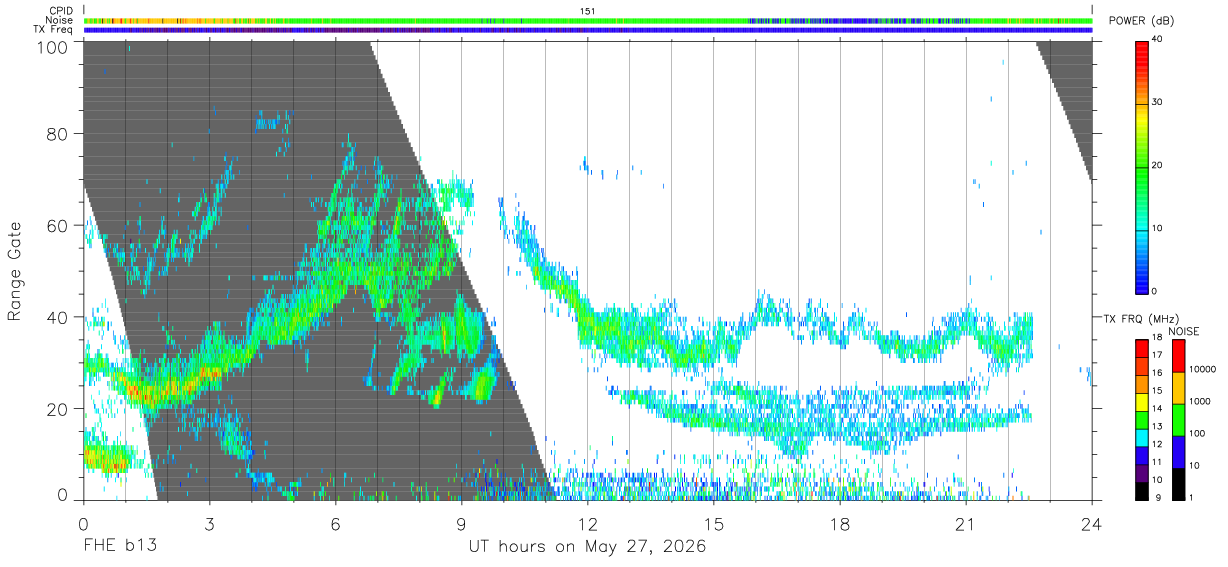Click the 30 label on the power colorbar
The width and height of the screenshot is (1228, 567).
[1157, 102]
